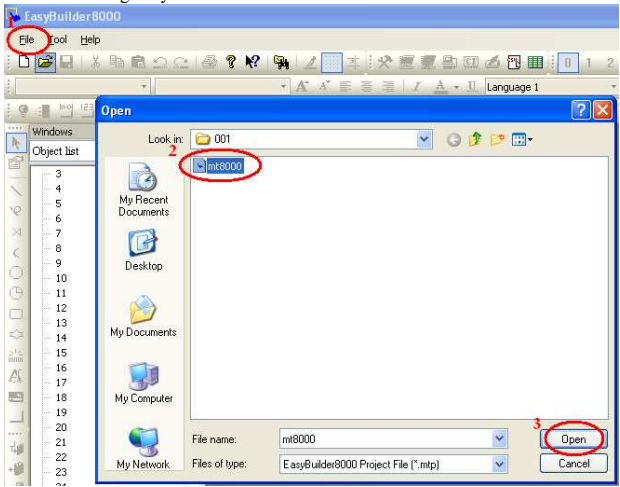Open the Tool menu
Viewport: 620px width, 487px height.
(x=58, y=40)
